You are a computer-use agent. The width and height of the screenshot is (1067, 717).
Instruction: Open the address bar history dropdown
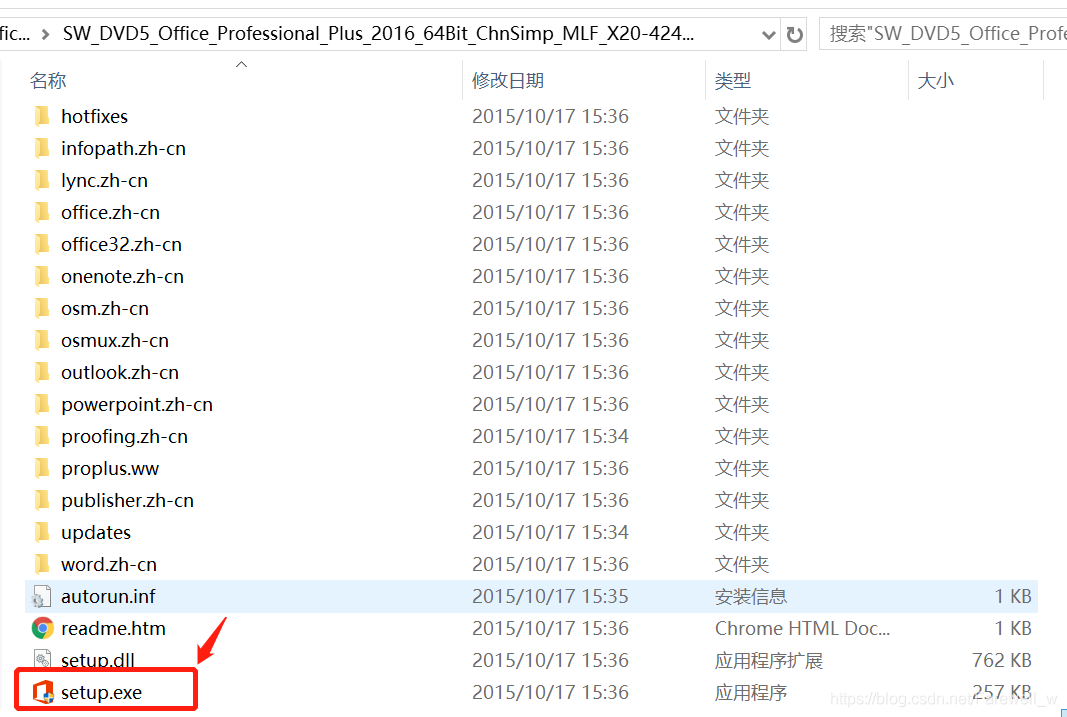769,35
